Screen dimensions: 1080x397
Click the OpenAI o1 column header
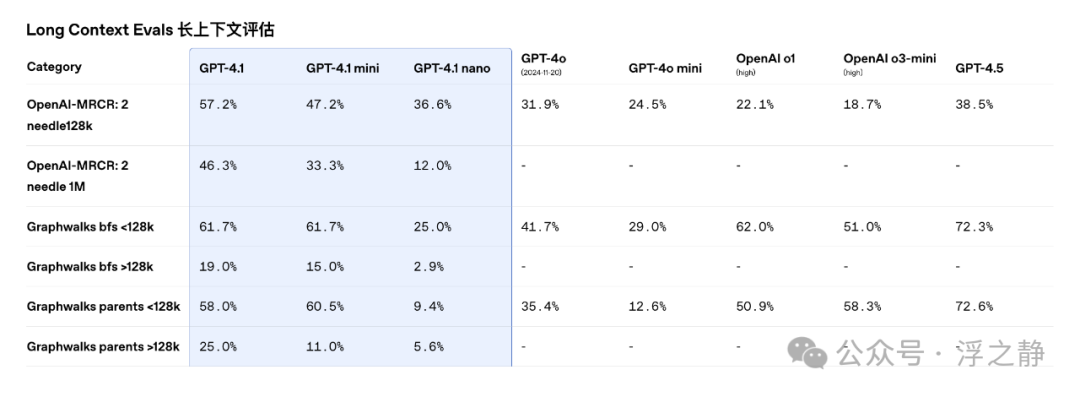[x=765, y=63]
